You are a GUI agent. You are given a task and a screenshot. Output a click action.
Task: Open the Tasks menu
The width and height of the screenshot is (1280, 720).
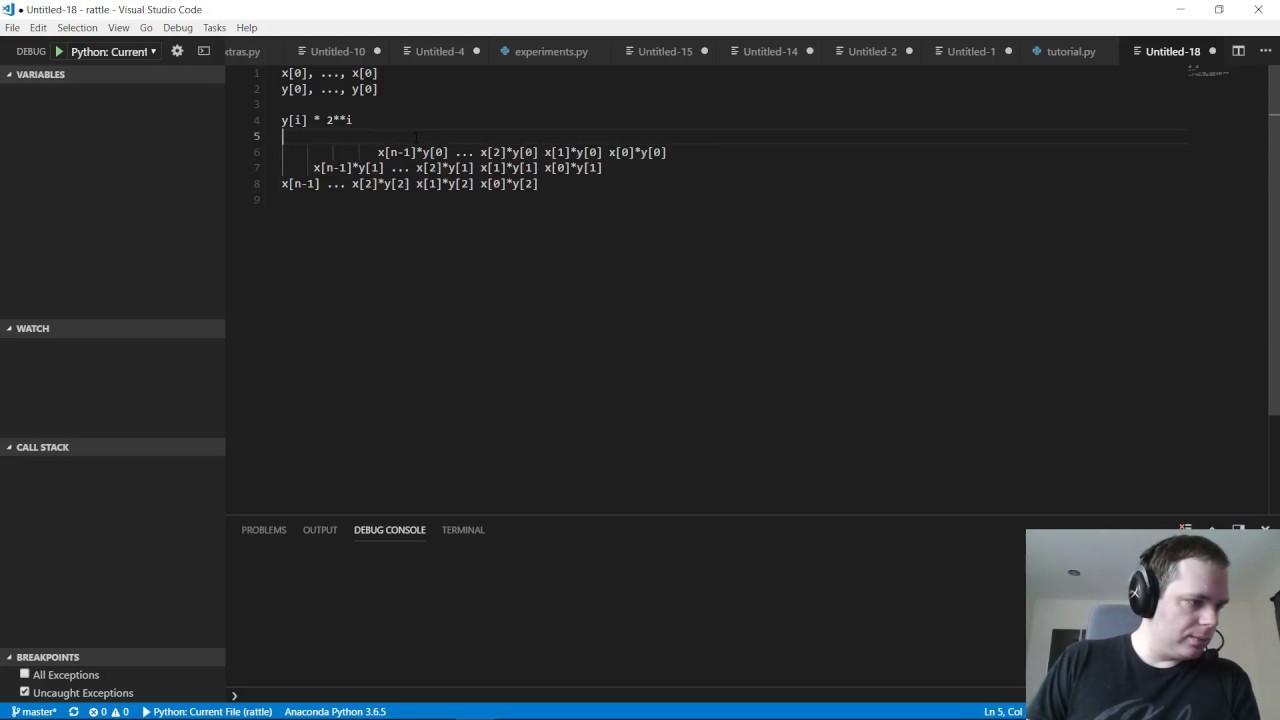click(214, 28)
